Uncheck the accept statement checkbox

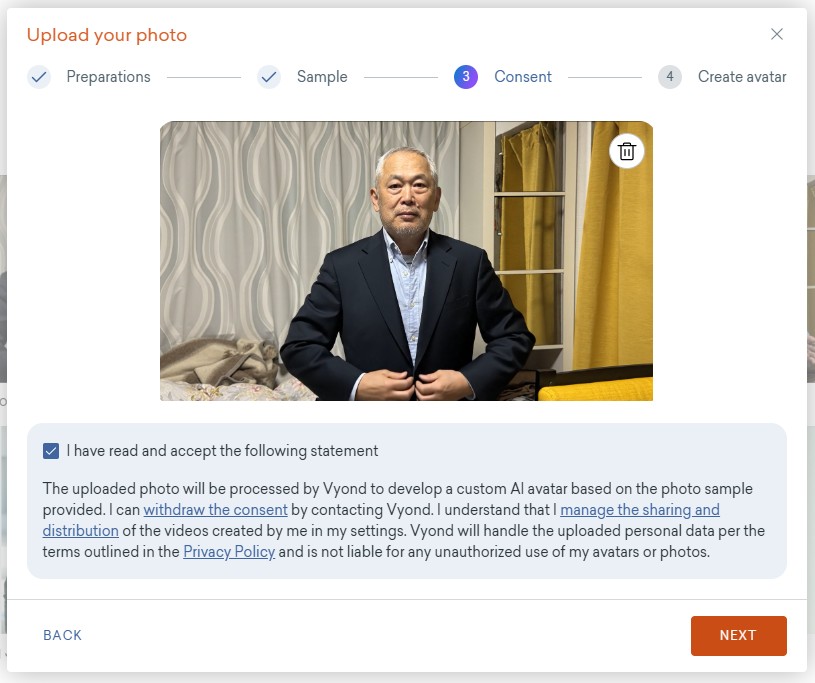coord(51,451)
